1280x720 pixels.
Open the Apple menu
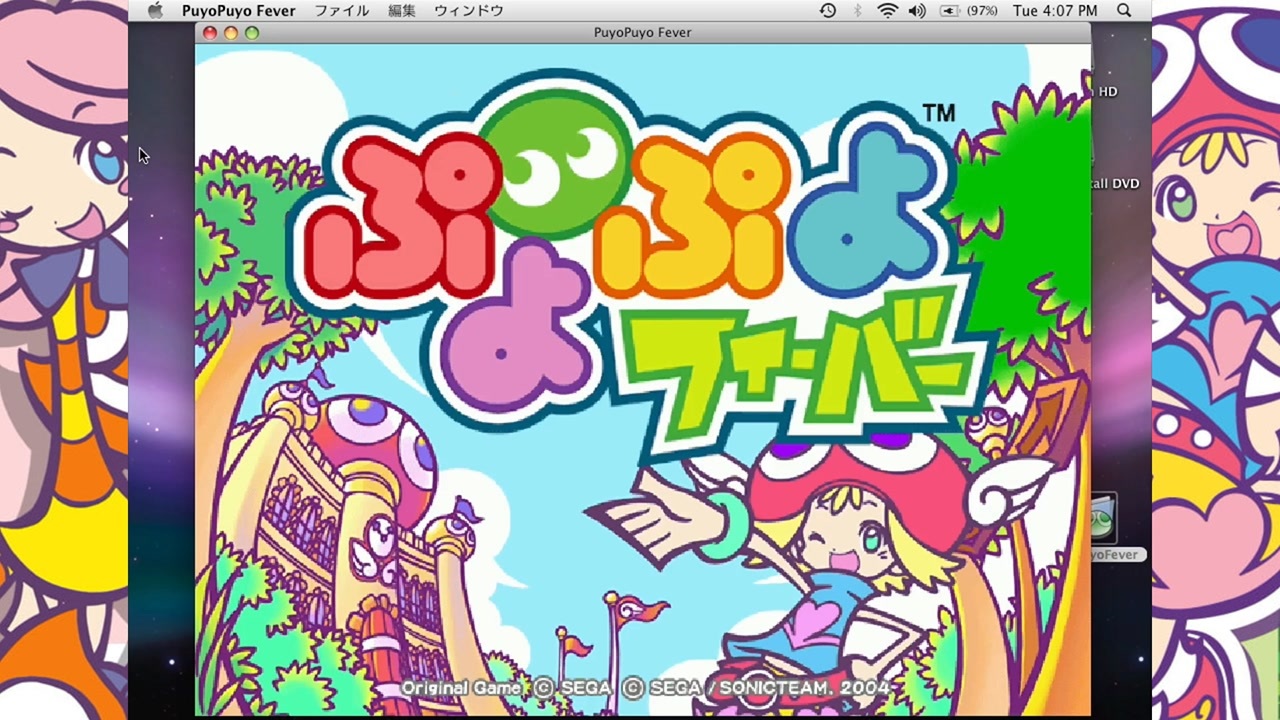(x=155, y=11)
